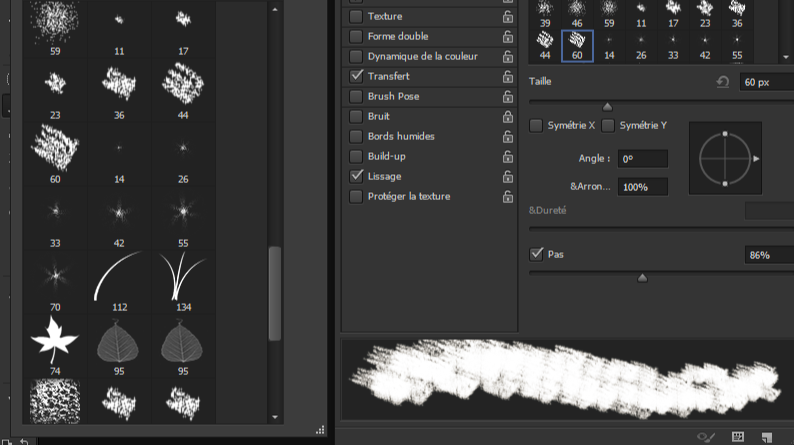Click the preset picker scrollbar thumb
The height and width of the screenshot is (445, 794).
(x=275, y=294)
